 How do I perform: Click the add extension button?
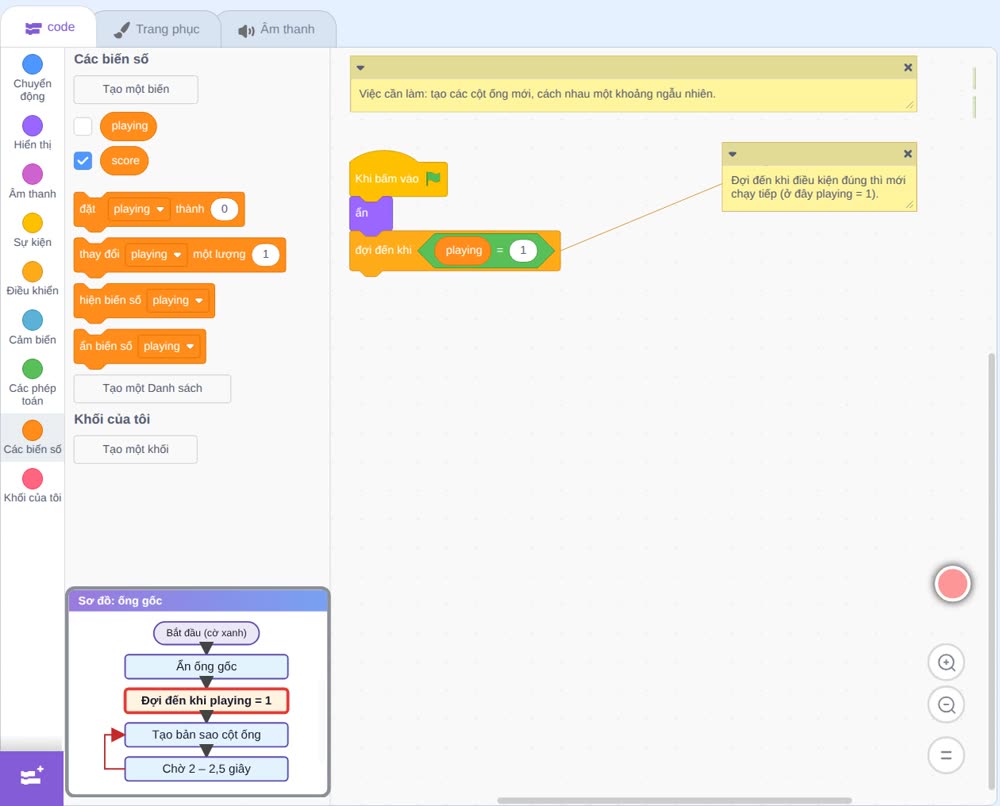(x=32, y=777)
